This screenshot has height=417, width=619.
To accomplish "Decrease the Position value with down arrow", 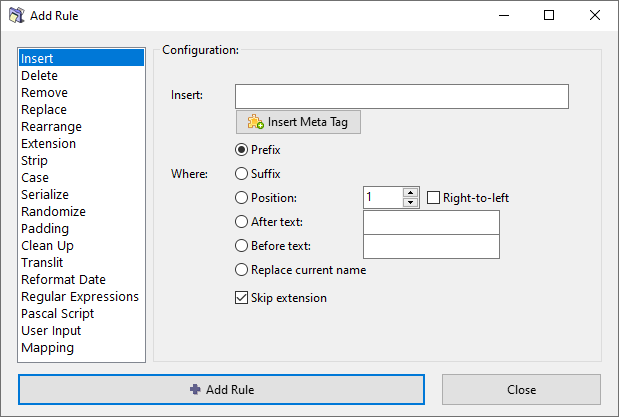I will [411, 202].
